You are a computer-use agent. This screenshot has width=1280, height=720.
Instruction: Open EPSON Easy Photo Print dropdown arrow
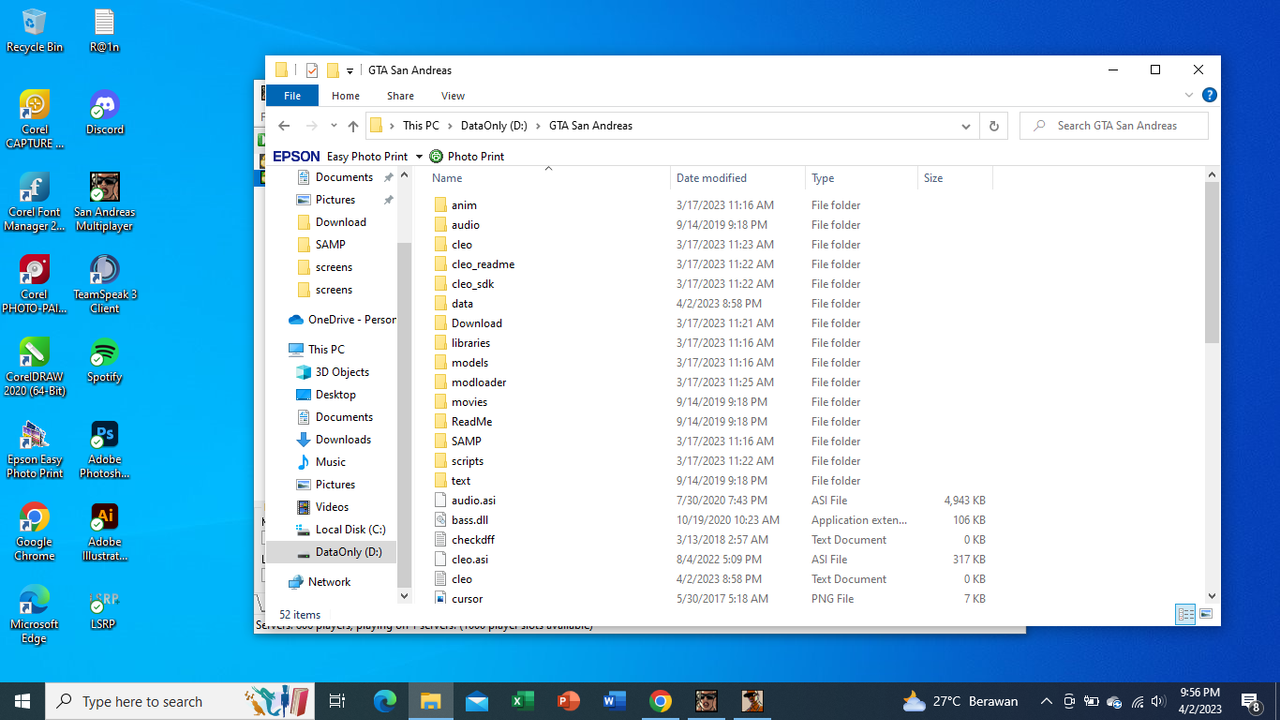[x=419, y=156]
